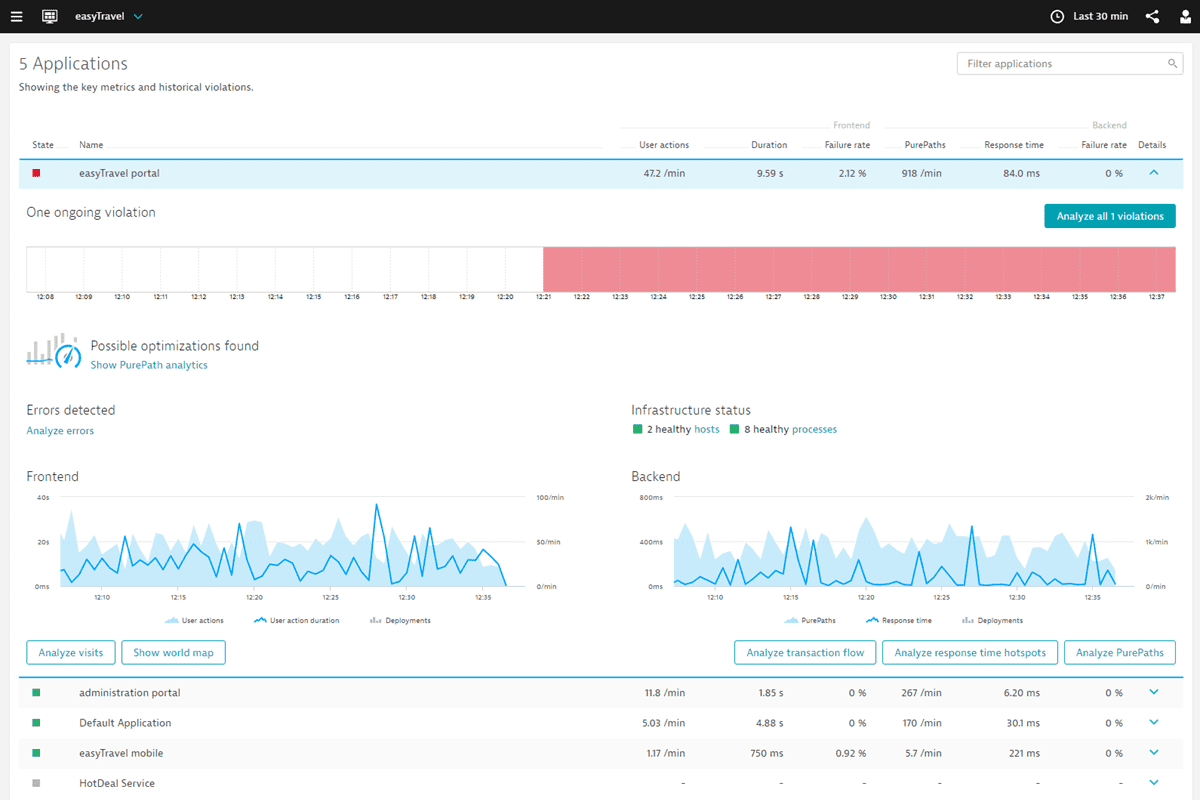
Task: Sort by State column header
Action: (x=43, y=145)
